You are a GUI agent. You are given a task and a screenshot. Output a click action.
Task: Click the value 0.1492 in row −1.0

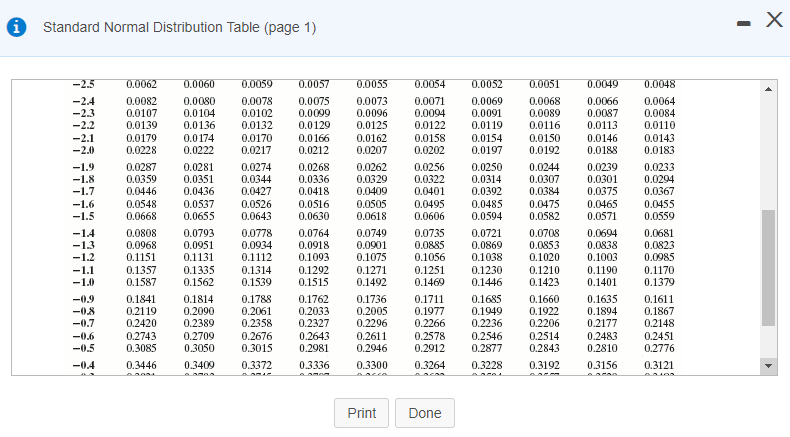tap(372, 282)
